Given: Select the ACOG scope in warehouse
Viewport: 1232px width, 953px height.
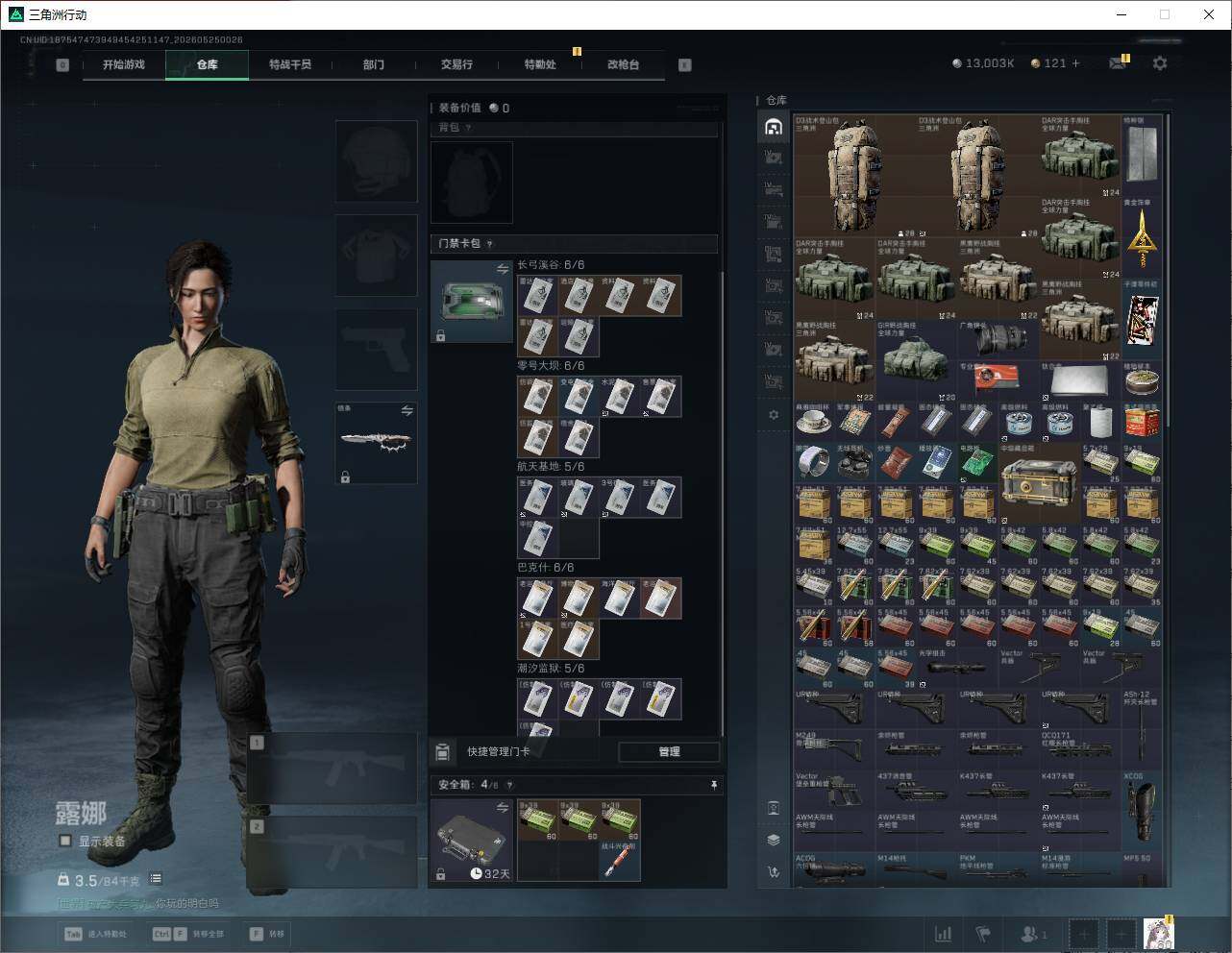Looking at the screenshot, I should tap(834, 871).
